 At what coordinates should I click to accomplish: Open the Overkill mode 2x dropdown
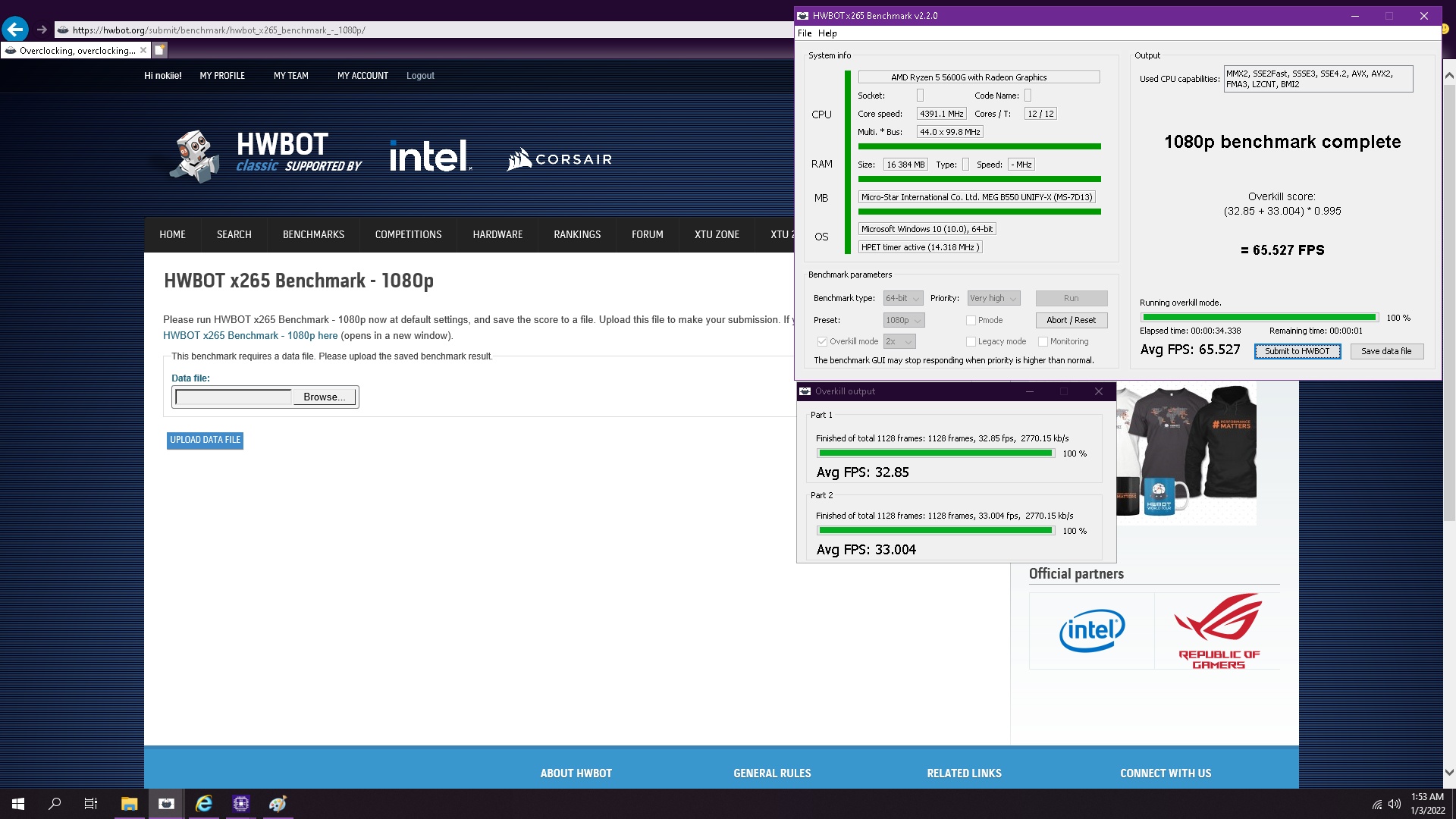point(899,341)
